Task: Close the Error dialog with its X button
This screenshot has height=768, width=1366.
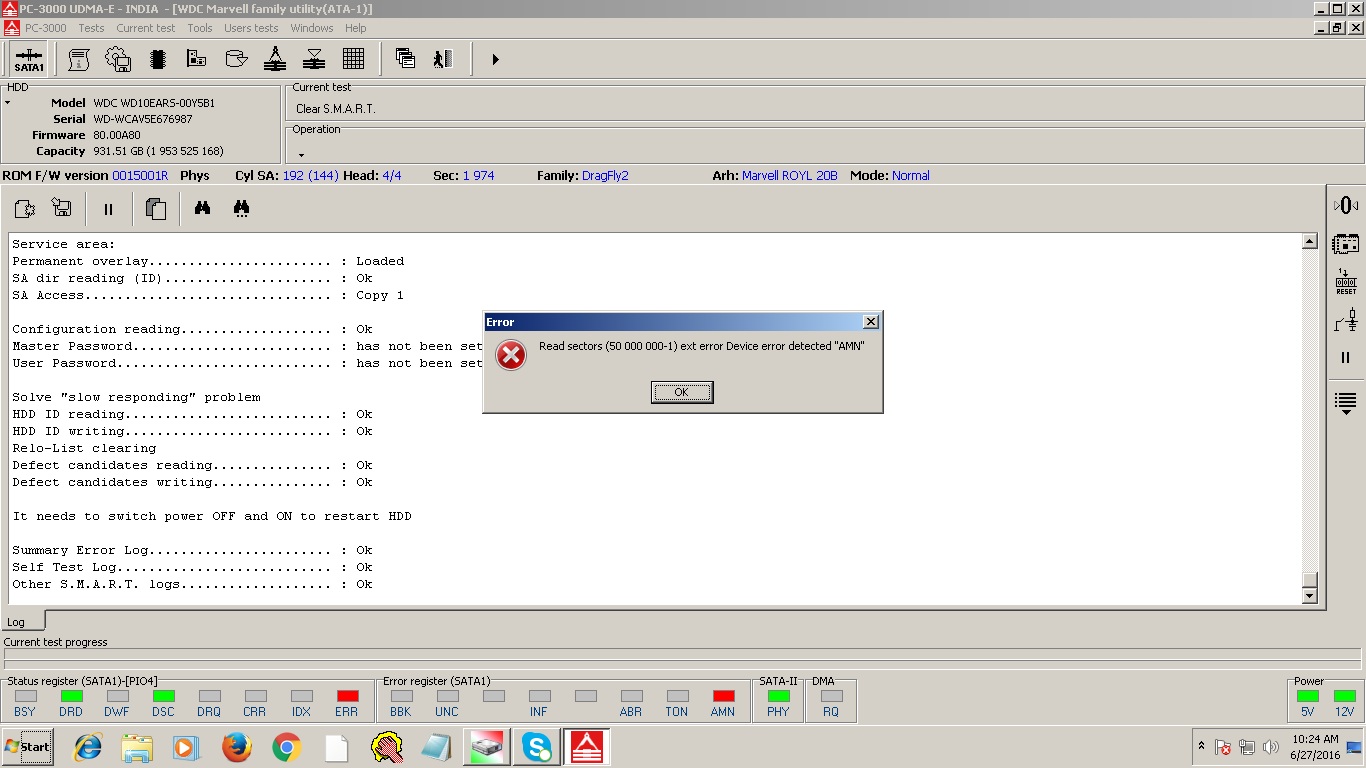Action: coord(871,322)
